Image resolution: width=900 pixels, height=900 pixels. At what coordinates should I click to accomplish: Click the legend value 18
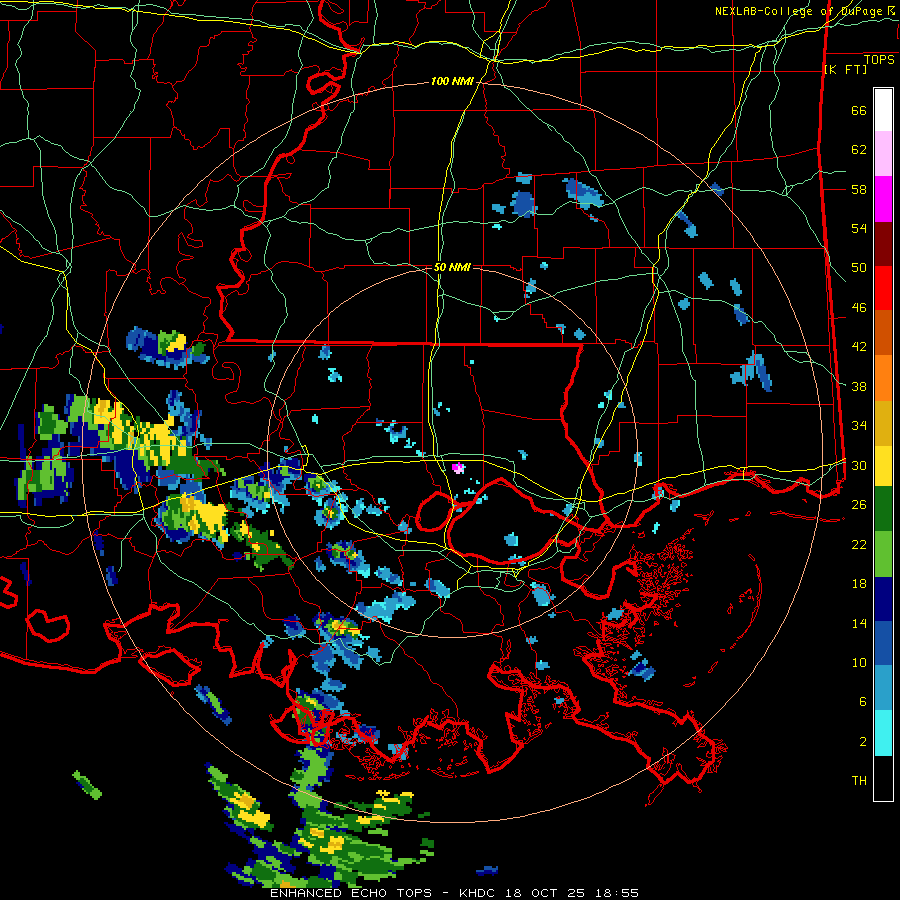click(x=859, y=584)
